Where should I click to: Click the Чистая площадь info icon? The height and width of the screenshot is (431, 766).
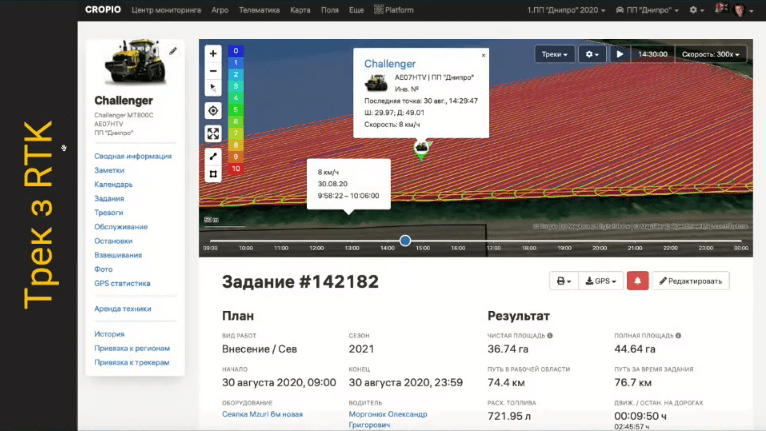coord(550,336)
